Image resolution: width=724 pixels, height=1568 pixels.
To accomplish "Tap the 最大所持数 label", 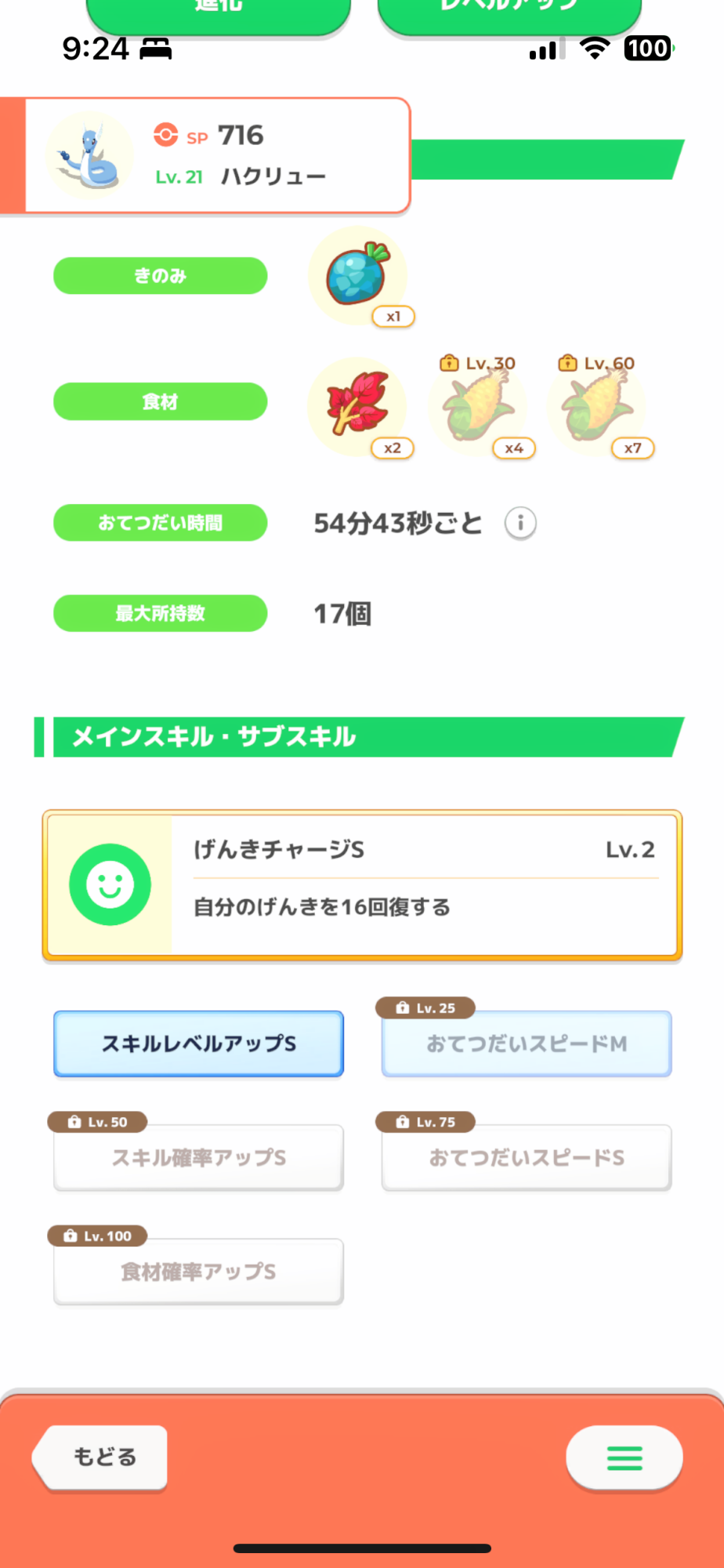I will point(160,613).
